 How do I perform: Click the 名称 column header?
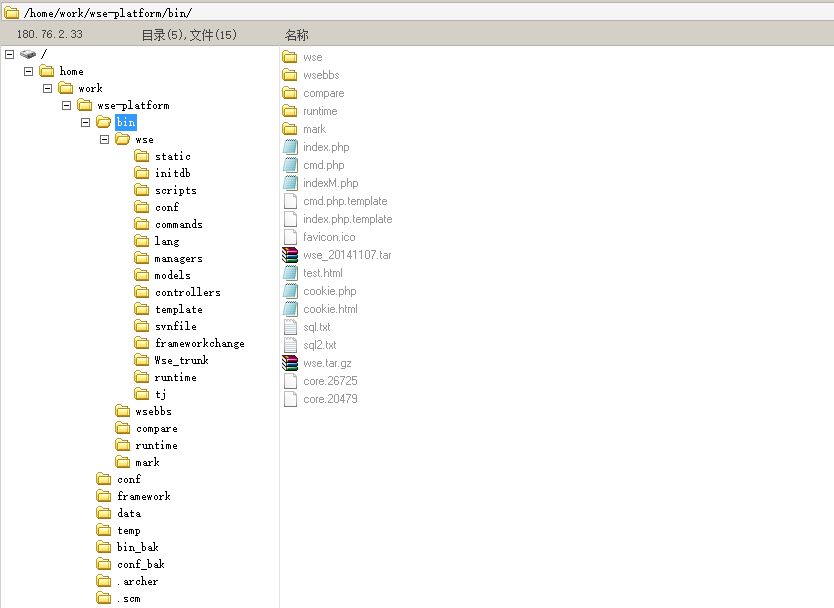tap(296, 35)
